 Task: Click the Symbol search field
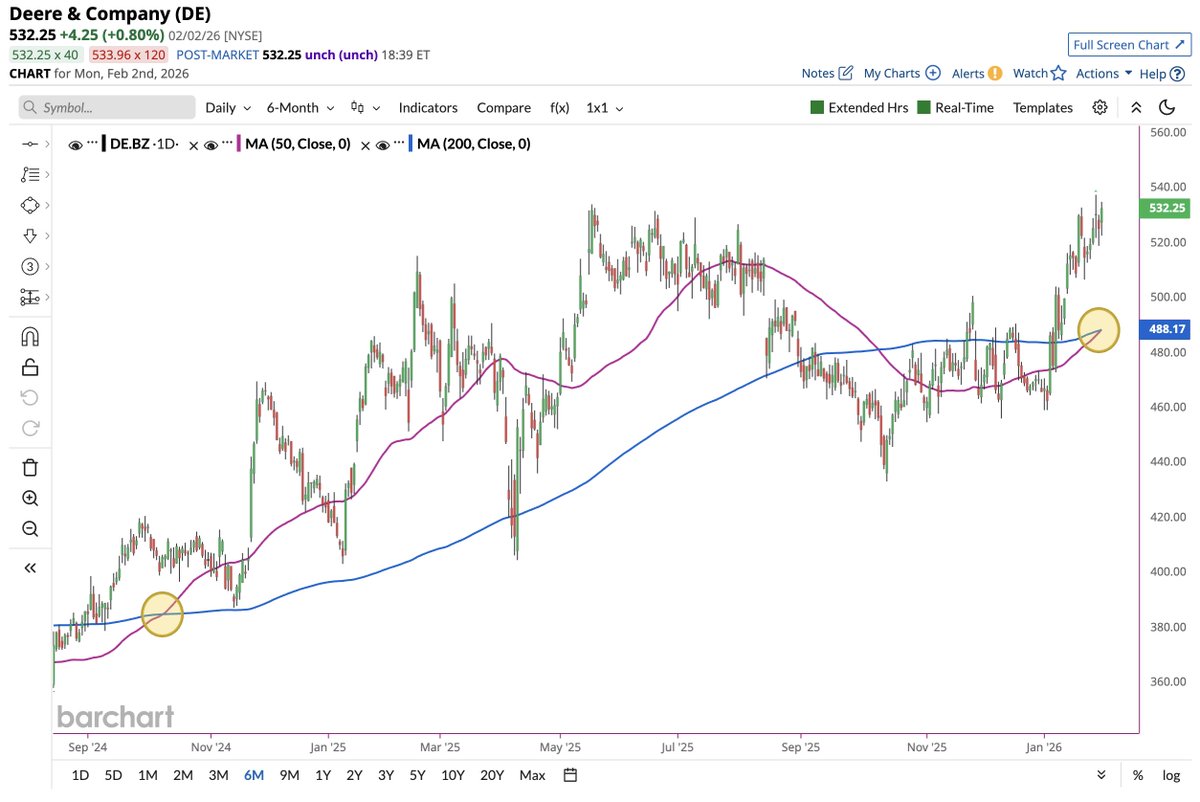(107, 108)
